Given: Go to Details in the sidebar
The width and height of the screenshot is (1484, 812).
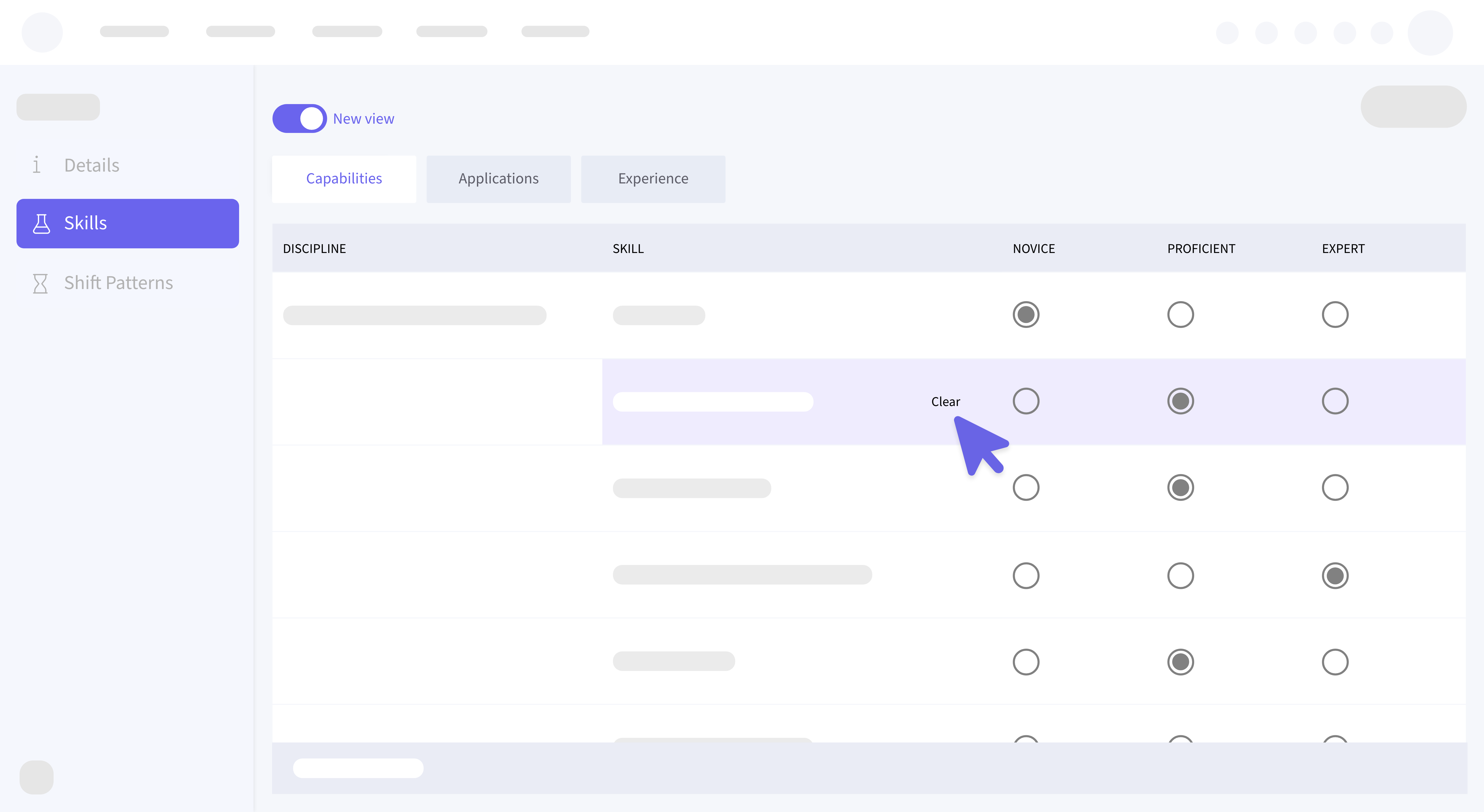Looking at the screenshot, I should pos(92,165).
